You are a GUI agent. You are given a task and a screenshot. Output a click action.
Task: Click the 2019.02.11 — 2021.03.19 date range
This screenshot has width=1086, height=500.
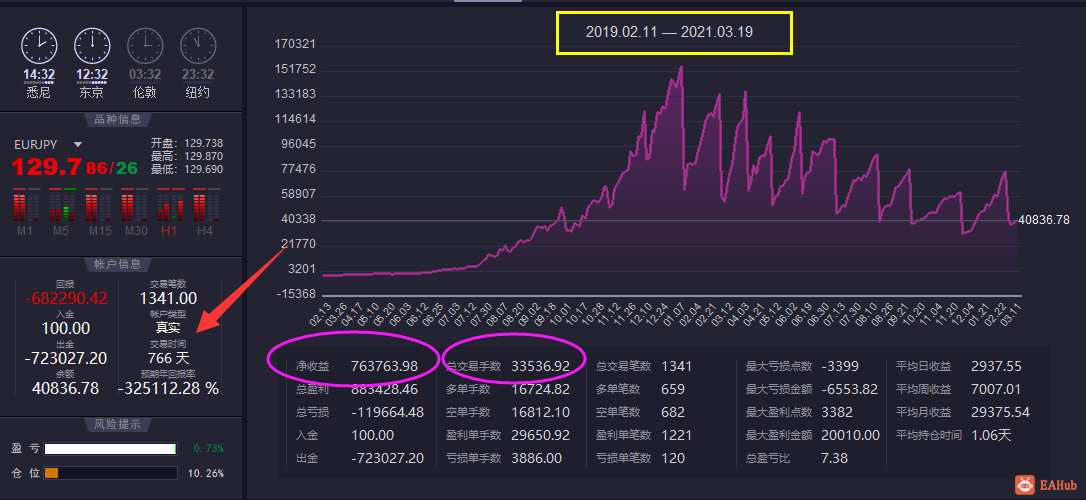(x=669, y=32)
